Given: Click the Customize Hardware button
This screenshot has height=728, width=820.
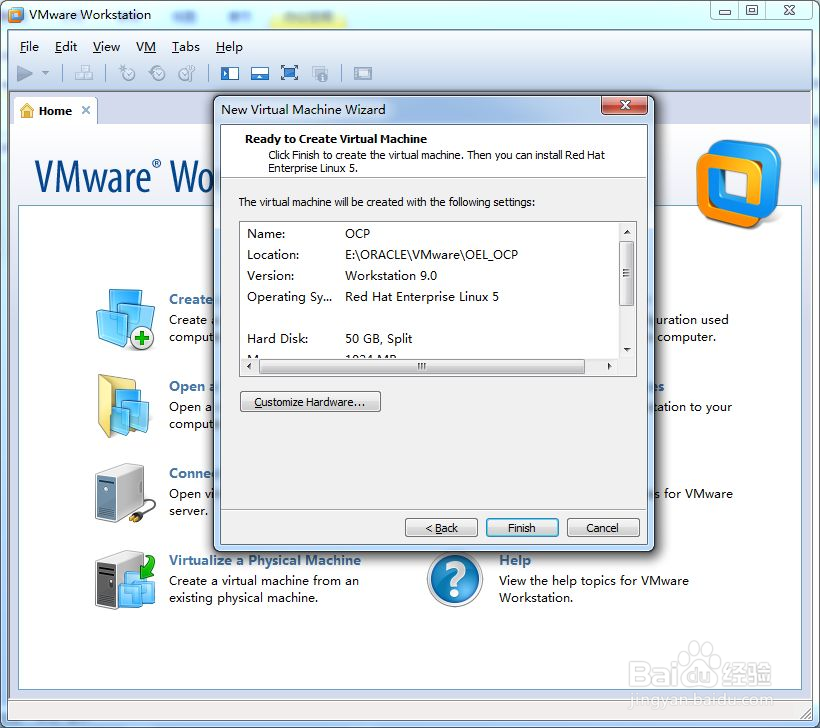Looking at the screenshot, I should 310,402.
